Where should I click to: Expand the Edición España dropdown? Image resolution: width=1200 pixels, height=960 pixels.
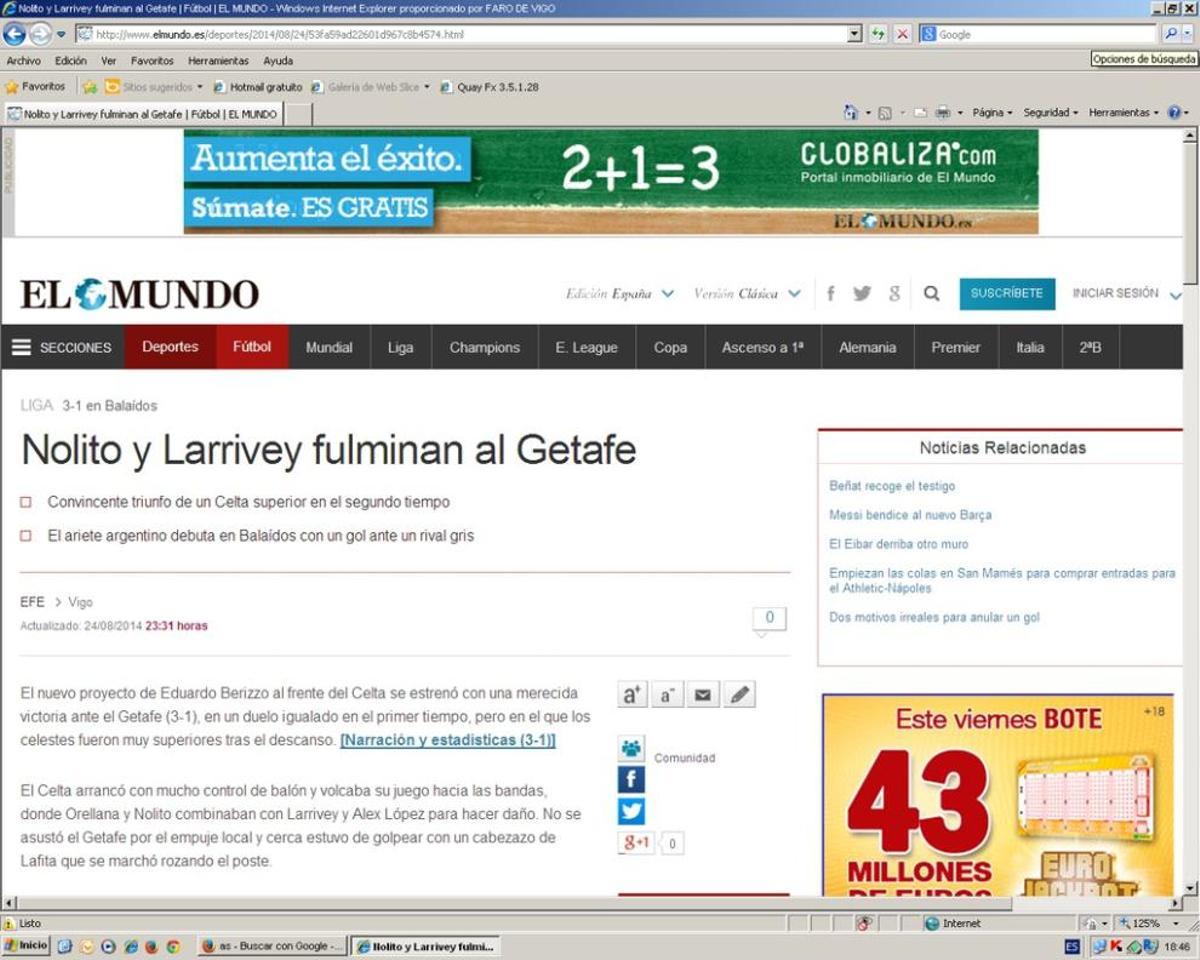(667, 294)
